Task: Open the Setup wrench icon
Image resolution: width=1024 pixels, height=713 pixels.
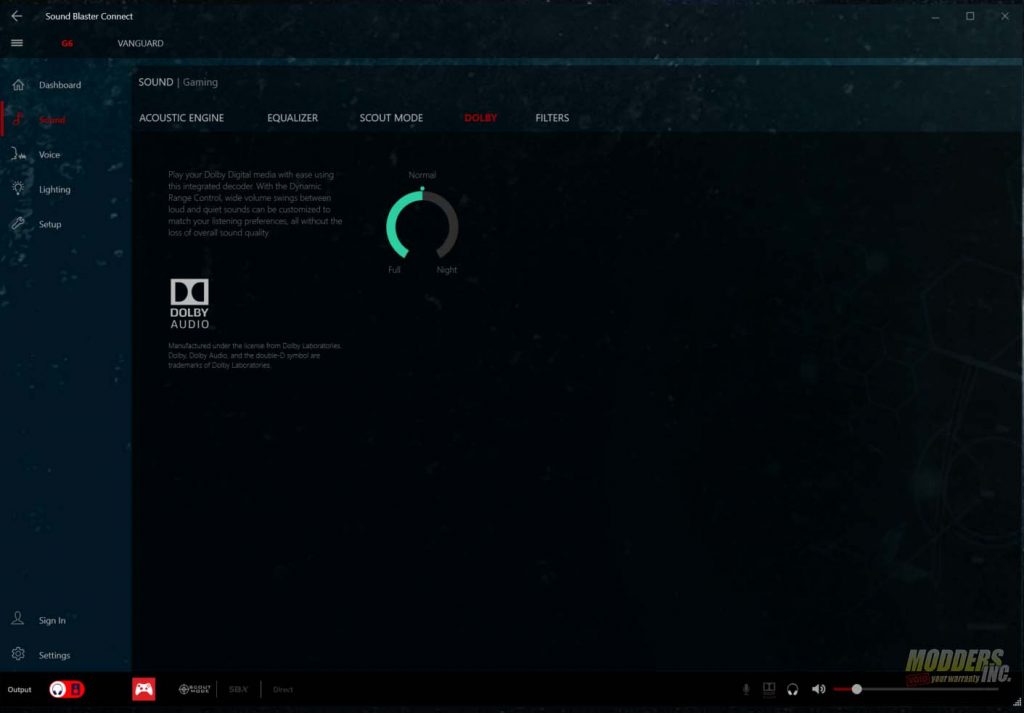Action: [x=18, y=224]
